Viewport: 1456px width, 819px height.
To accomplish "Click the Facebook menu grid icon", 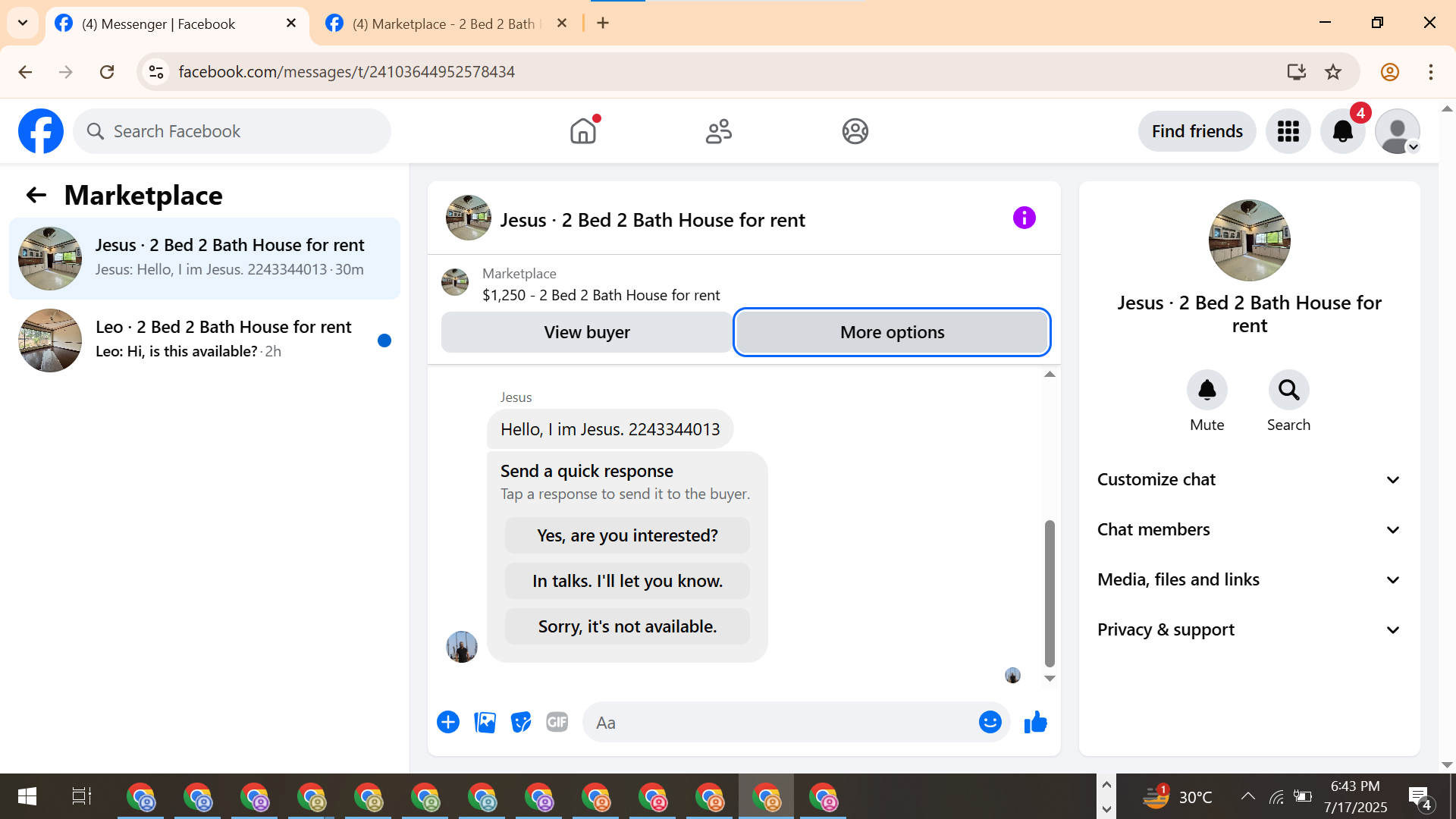I will [1288, 131].
